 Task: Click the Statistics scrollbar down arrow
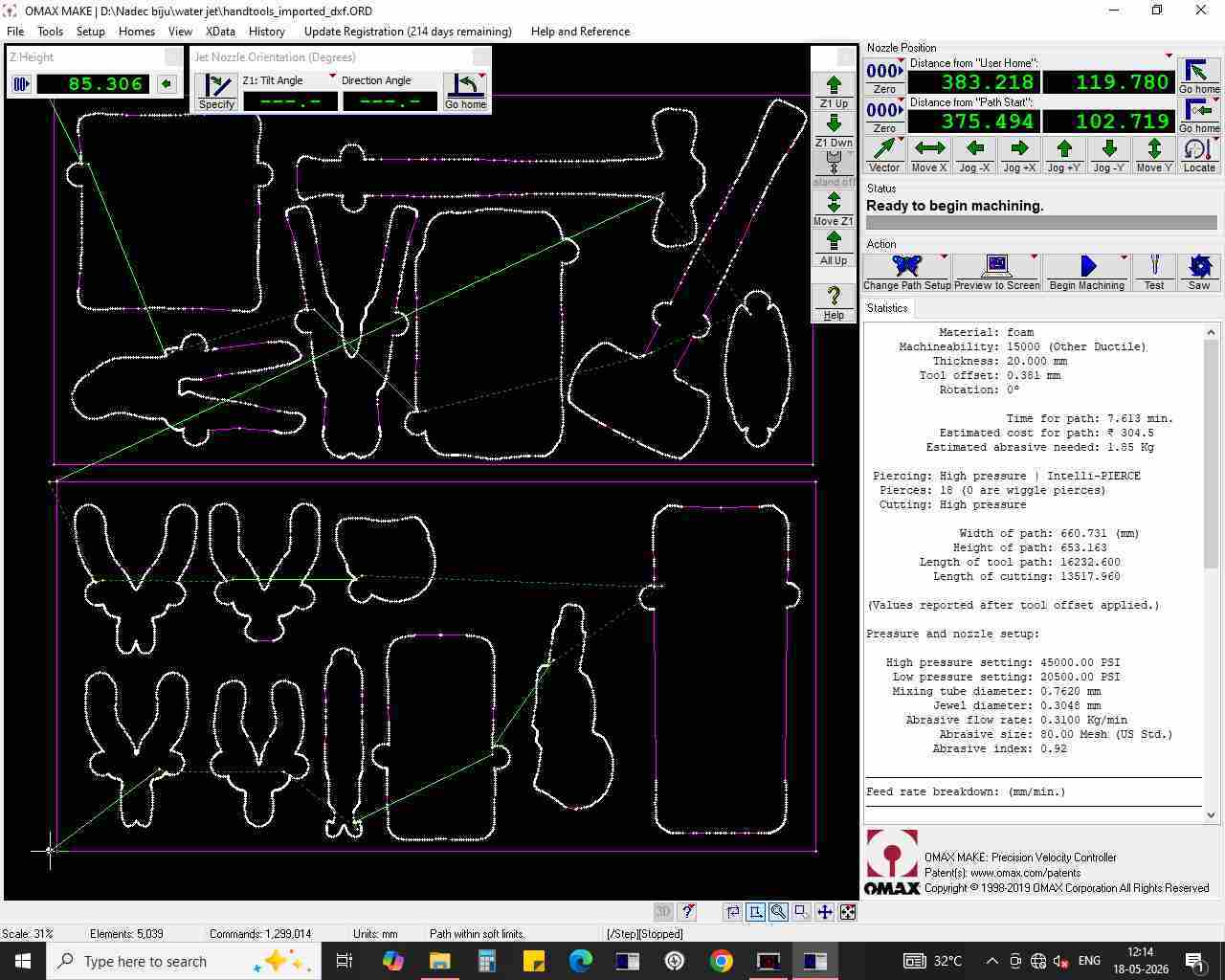[1211, 815]
